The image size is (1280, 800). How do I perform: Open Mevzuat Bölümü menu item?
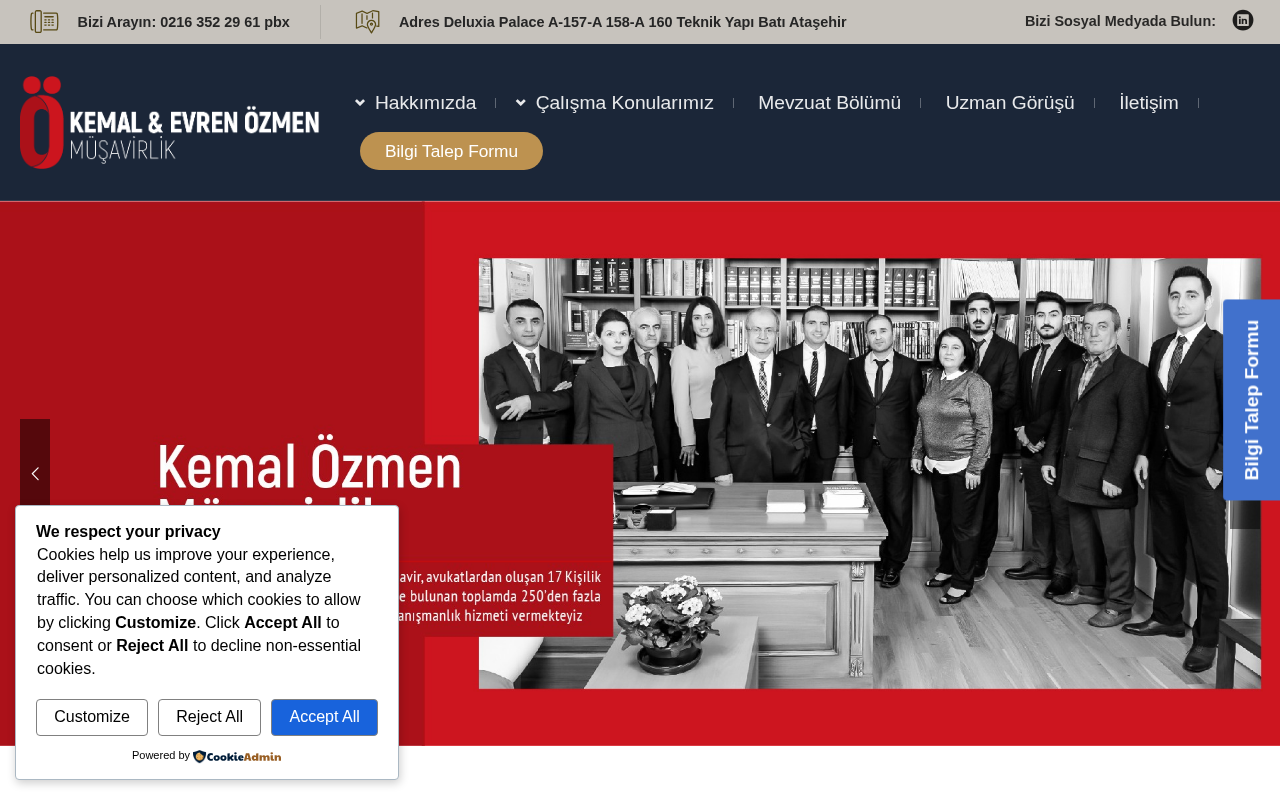point(829,103)
